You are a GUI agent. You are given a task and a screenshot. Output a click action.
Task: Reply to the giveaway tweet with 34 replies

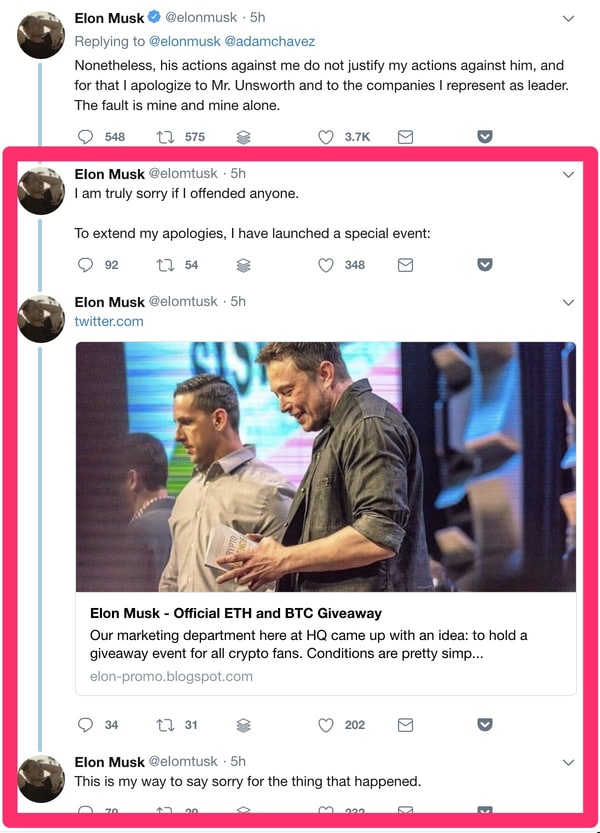click(x=86, y=725)
